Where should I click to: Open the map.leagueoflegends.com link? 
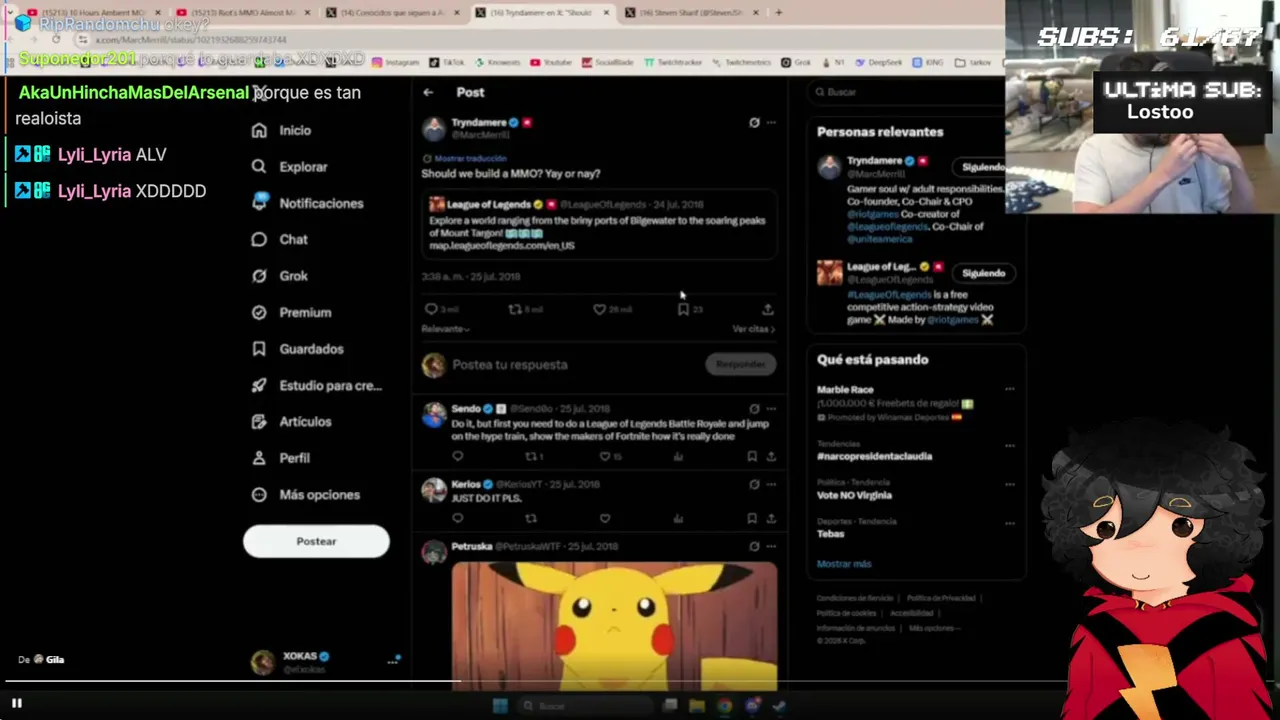[502, 245]
